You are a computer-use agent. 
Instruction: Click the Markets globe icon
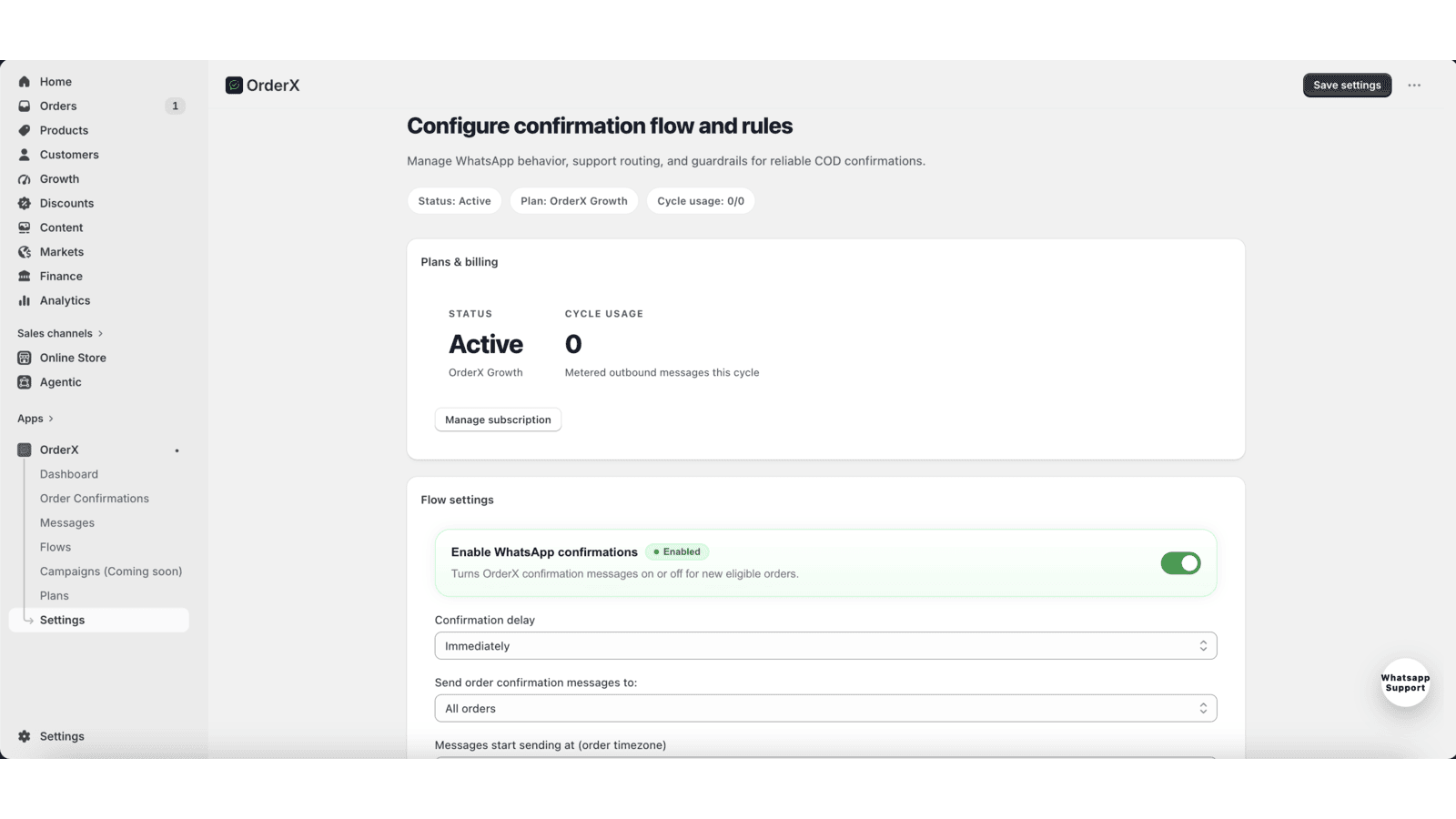click(x=25, y=252)
